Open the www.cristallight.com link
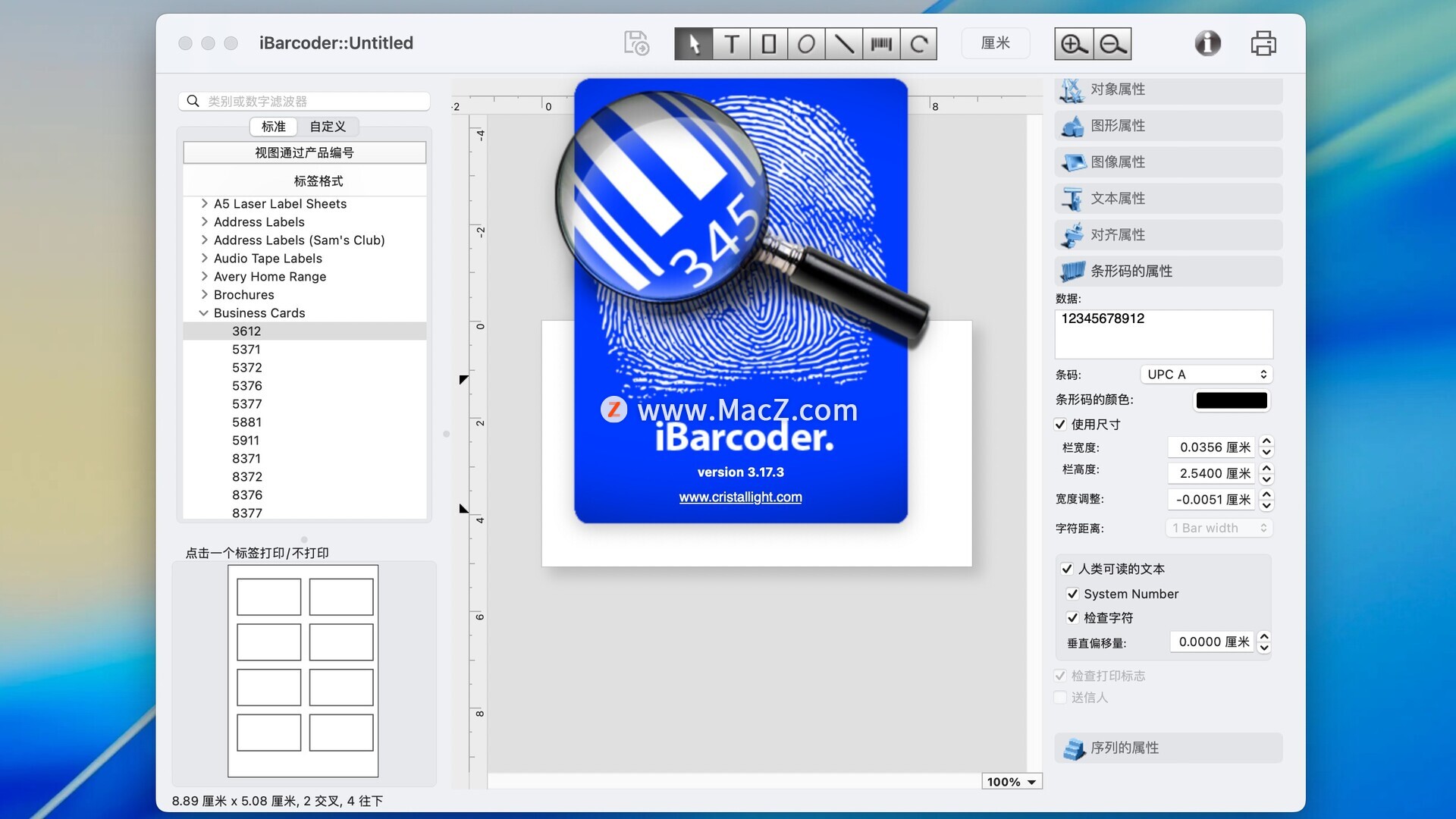 [740, 497]
